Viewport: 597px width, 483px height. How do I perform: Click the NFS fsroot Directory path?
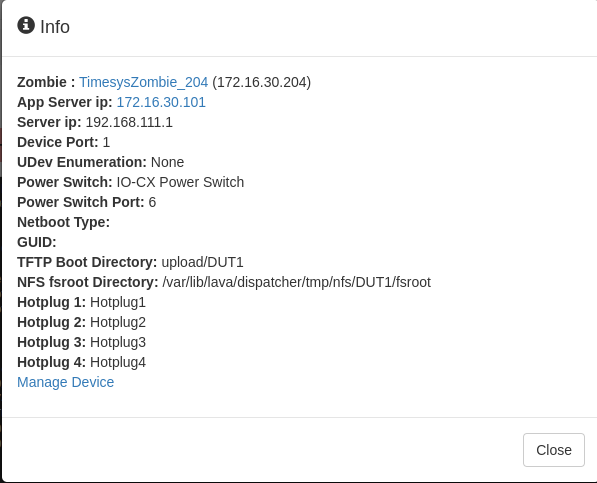[296, 282]
